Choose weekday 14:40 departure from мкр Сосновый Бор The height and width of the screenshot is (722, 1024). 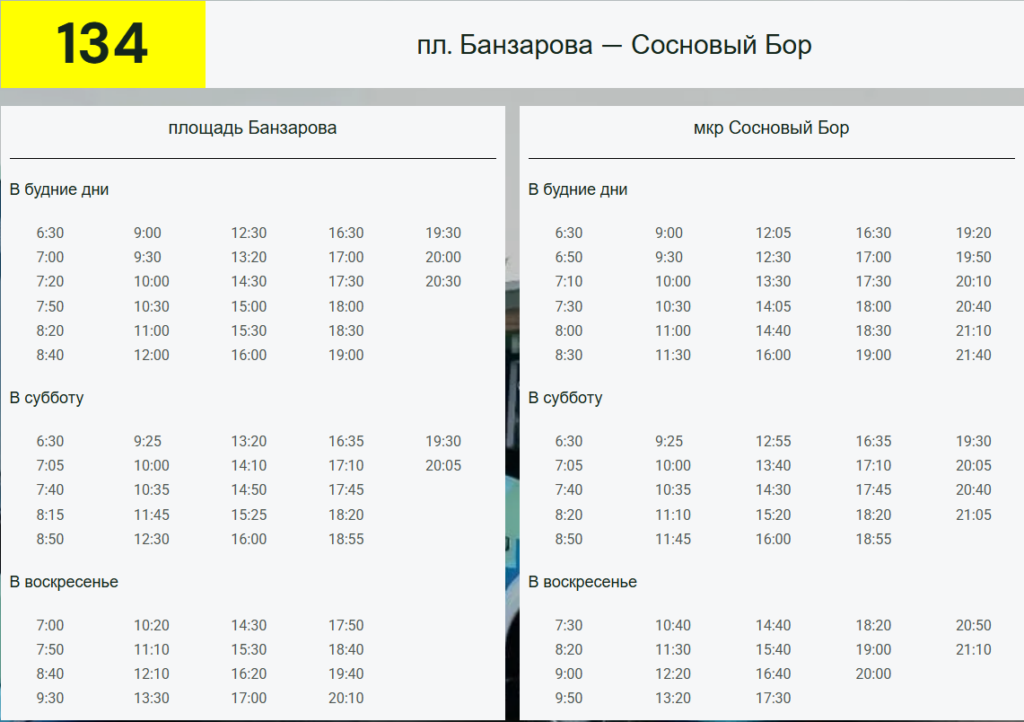tap(773, 331)
